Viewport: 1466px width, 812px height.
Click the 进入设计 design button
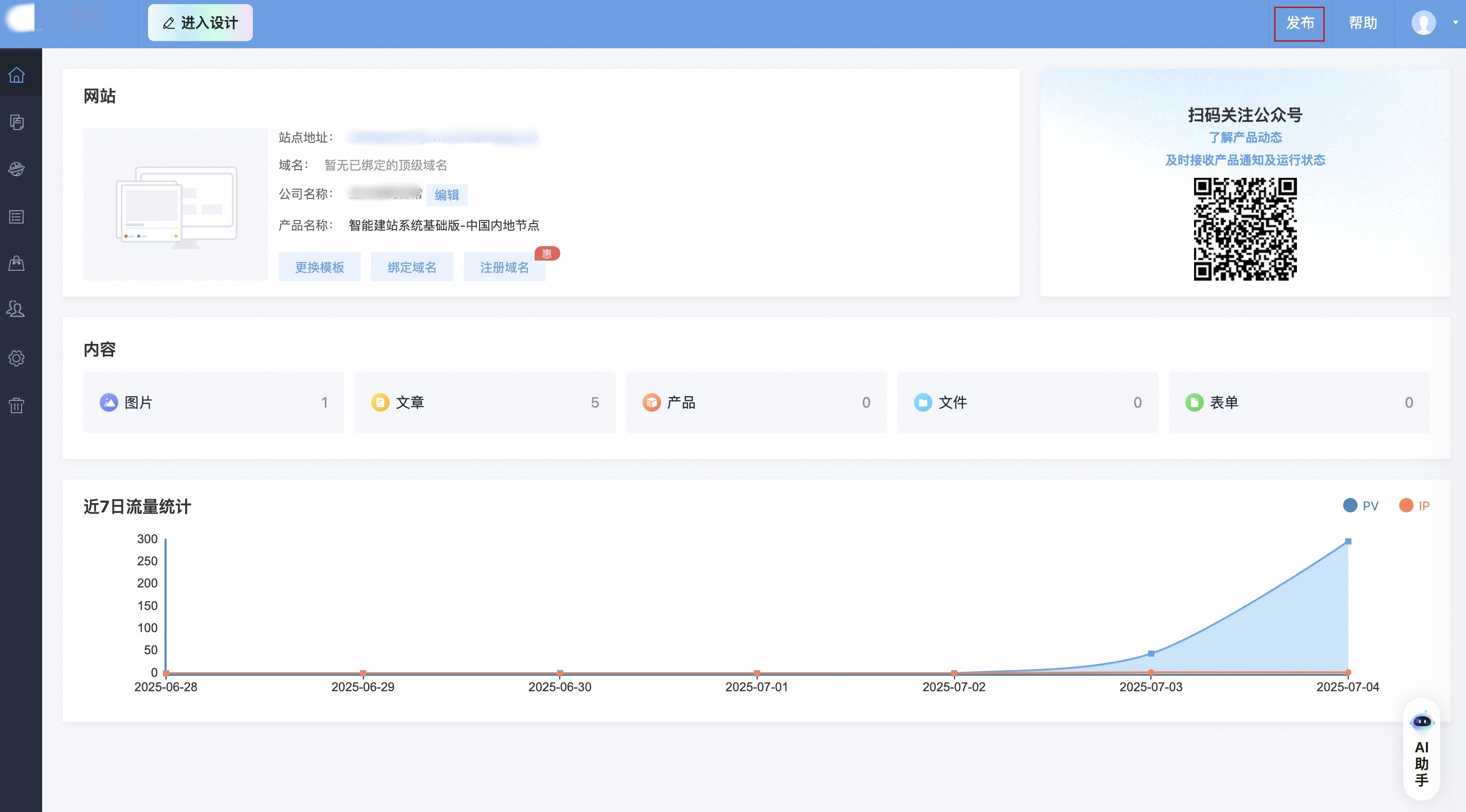coord(200,22)
